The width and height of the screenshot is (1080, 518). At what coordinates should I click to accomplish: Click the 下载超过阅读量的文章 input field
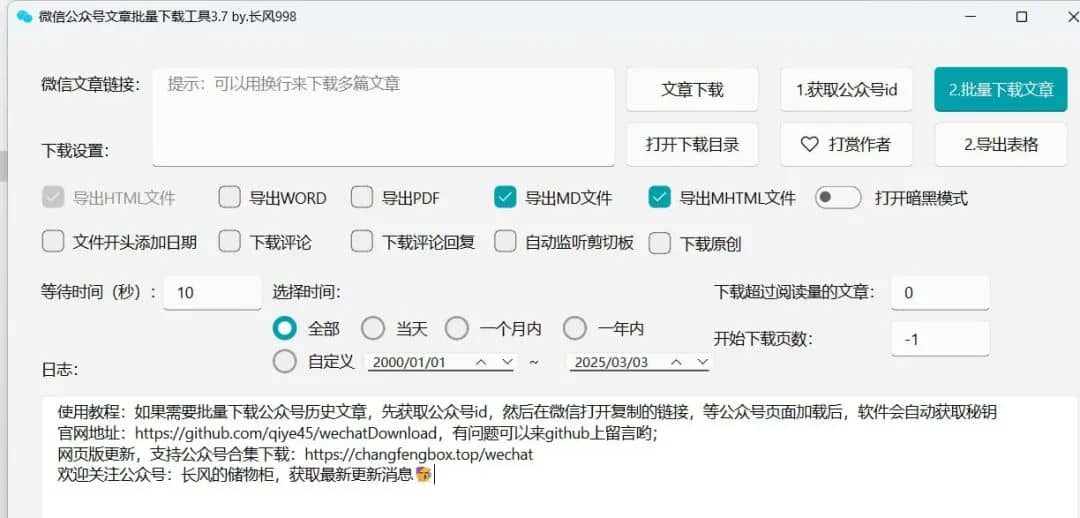coord(940,293)
